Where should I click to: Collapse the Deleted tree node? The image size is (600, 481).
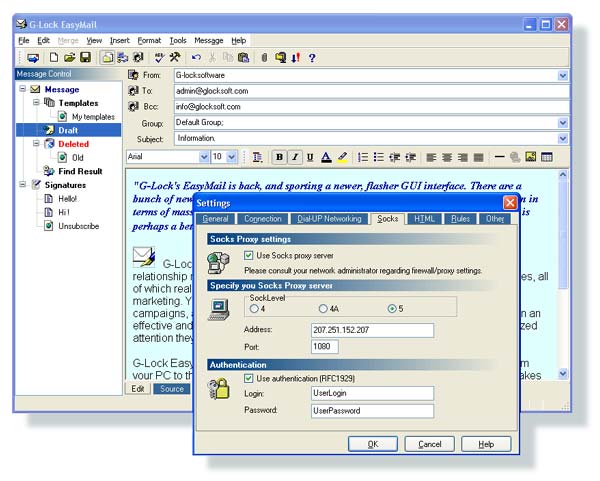[x=36, y=143]
